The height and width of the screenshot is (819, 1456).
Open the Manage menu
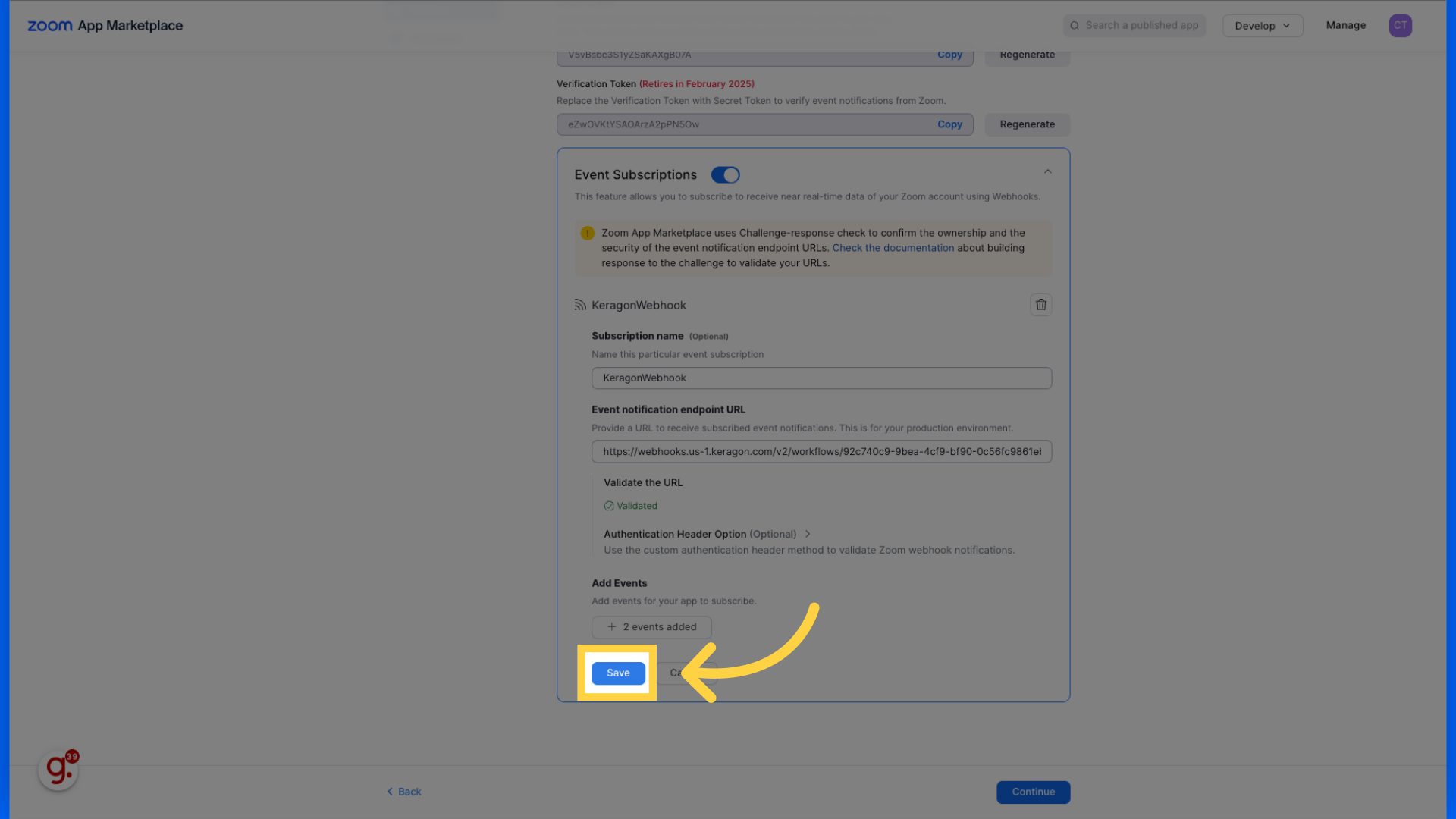tap(1345, 25)
